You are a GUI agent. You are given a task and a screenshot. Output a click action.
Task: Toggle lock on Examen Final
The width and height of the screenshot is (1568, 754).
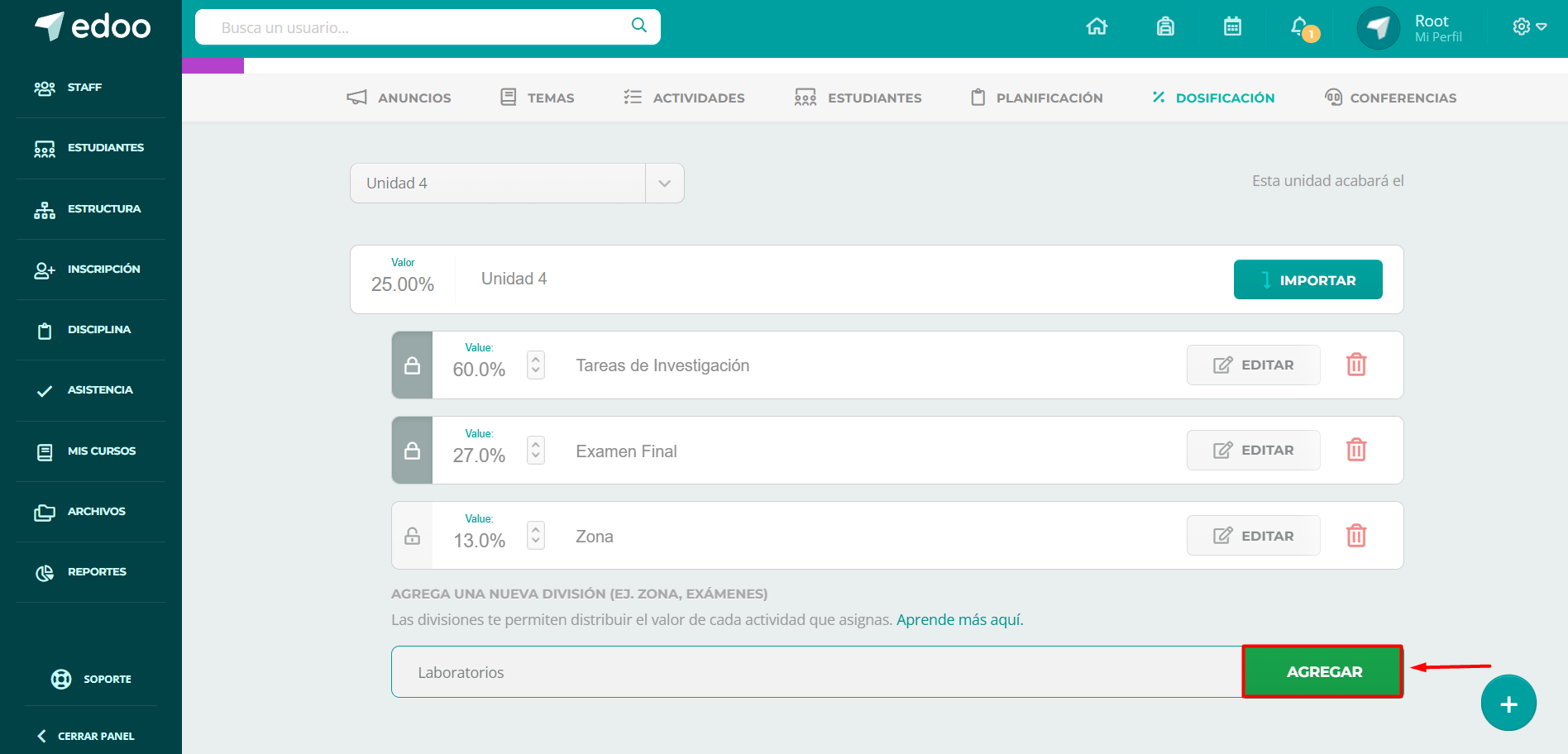(412, 451)
